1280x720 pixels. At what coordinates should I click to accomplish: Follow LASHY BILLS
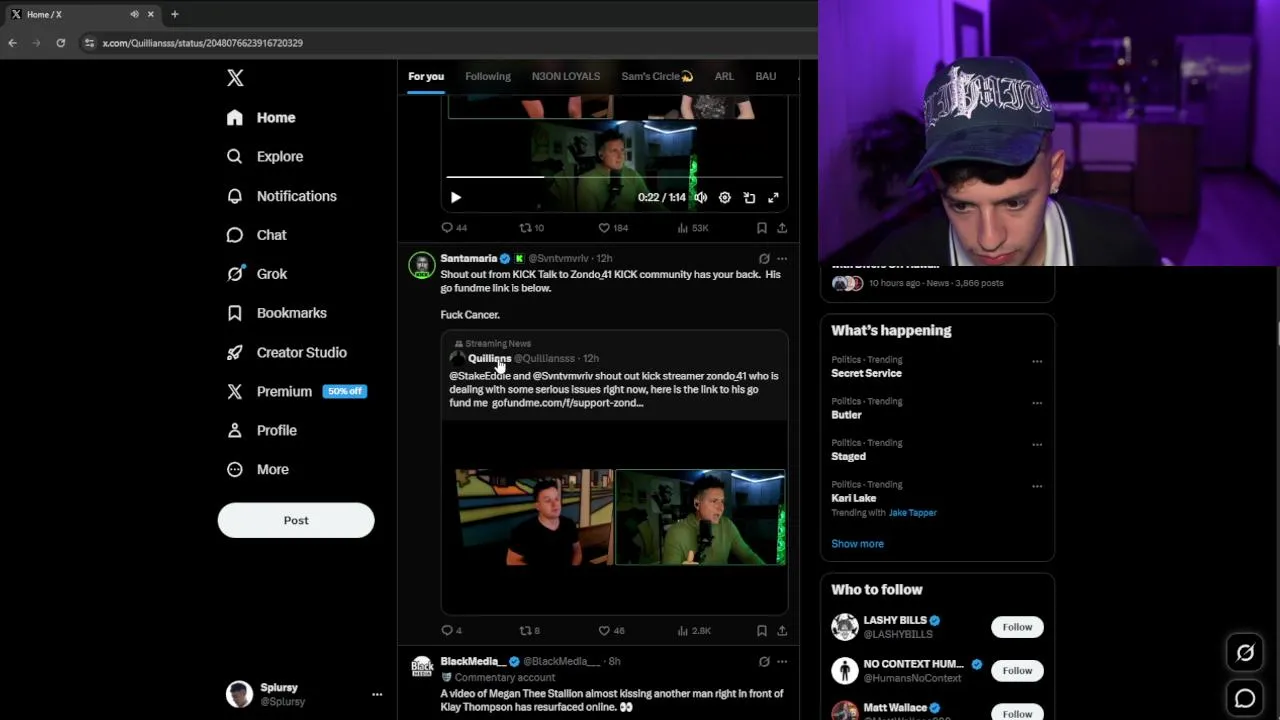[1017, 627]
